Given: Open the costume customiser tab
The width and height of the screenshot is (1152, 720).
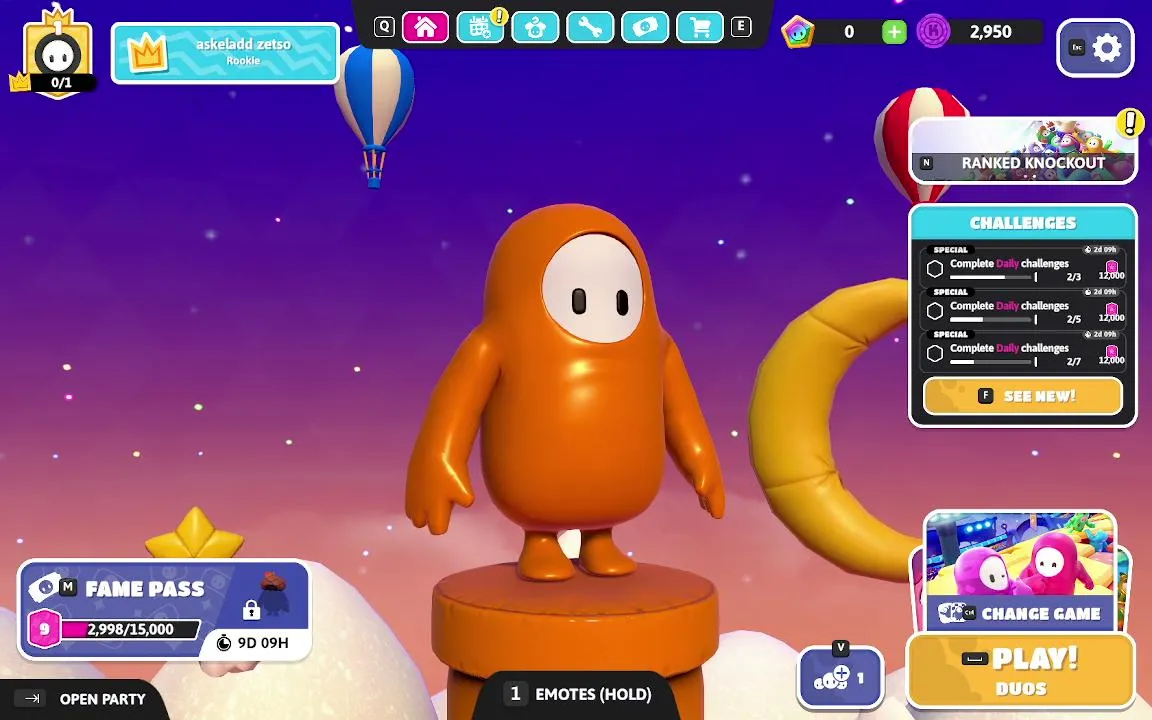Looking at the screenshot, I should (535, 28).
